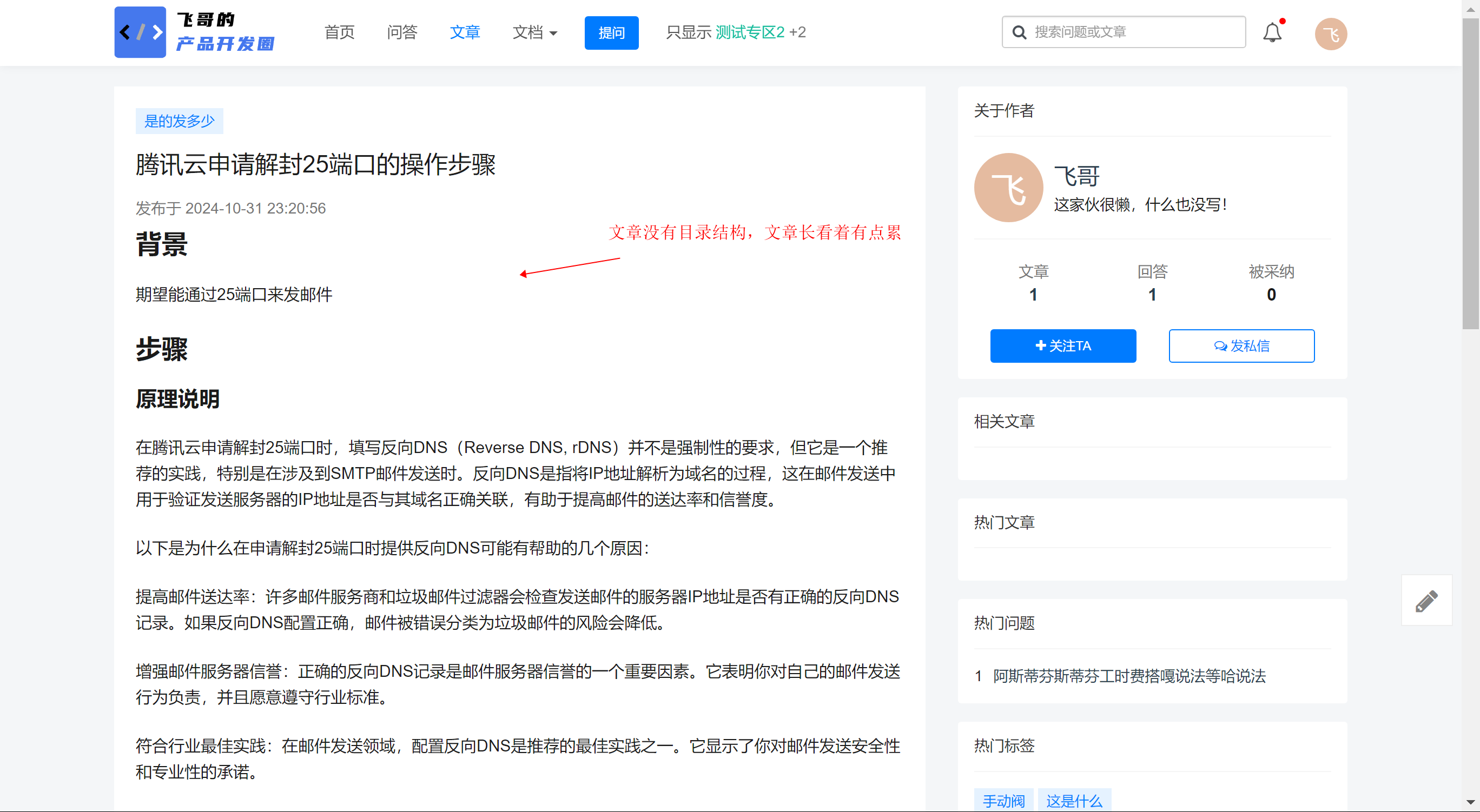
Task: Click the 发私信 message button
Action: pos(1241,345)
